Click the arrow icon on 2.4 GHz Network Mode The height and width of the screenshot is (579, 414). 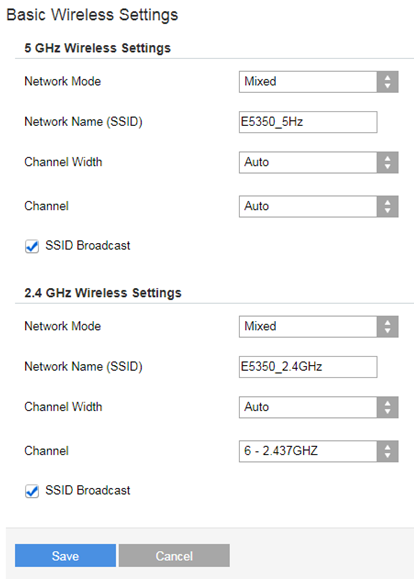click(x=387, y=326)
